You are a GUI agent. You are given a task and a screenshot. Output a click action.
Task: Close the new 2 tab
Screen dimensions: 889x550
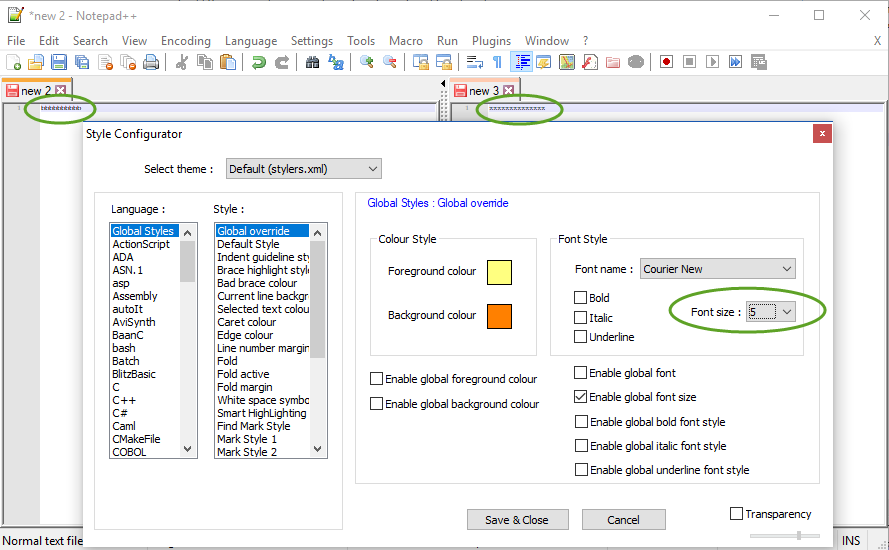[x=61, y=90]
